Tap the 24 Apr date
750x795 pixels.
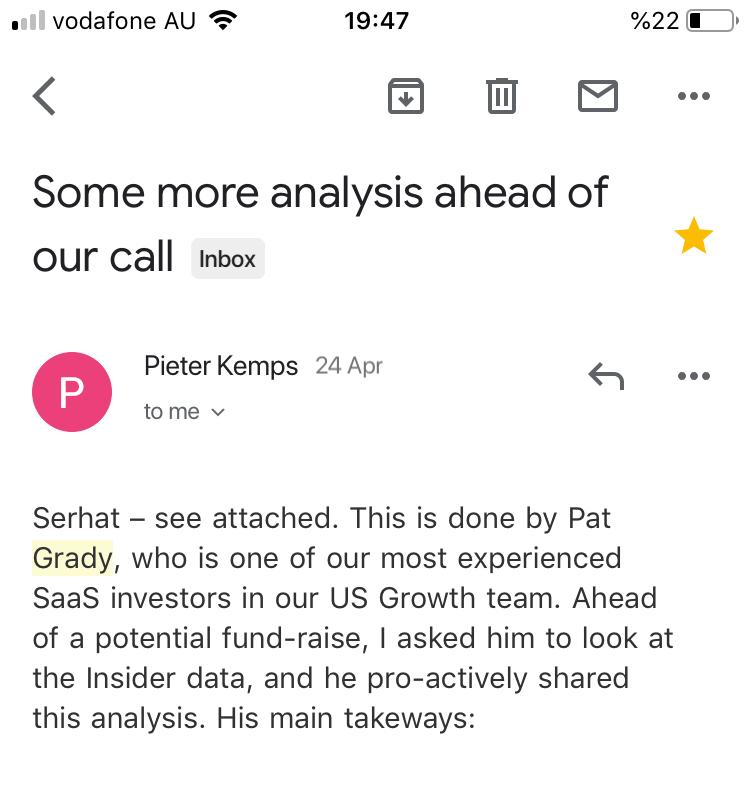[x=349, y=366]
